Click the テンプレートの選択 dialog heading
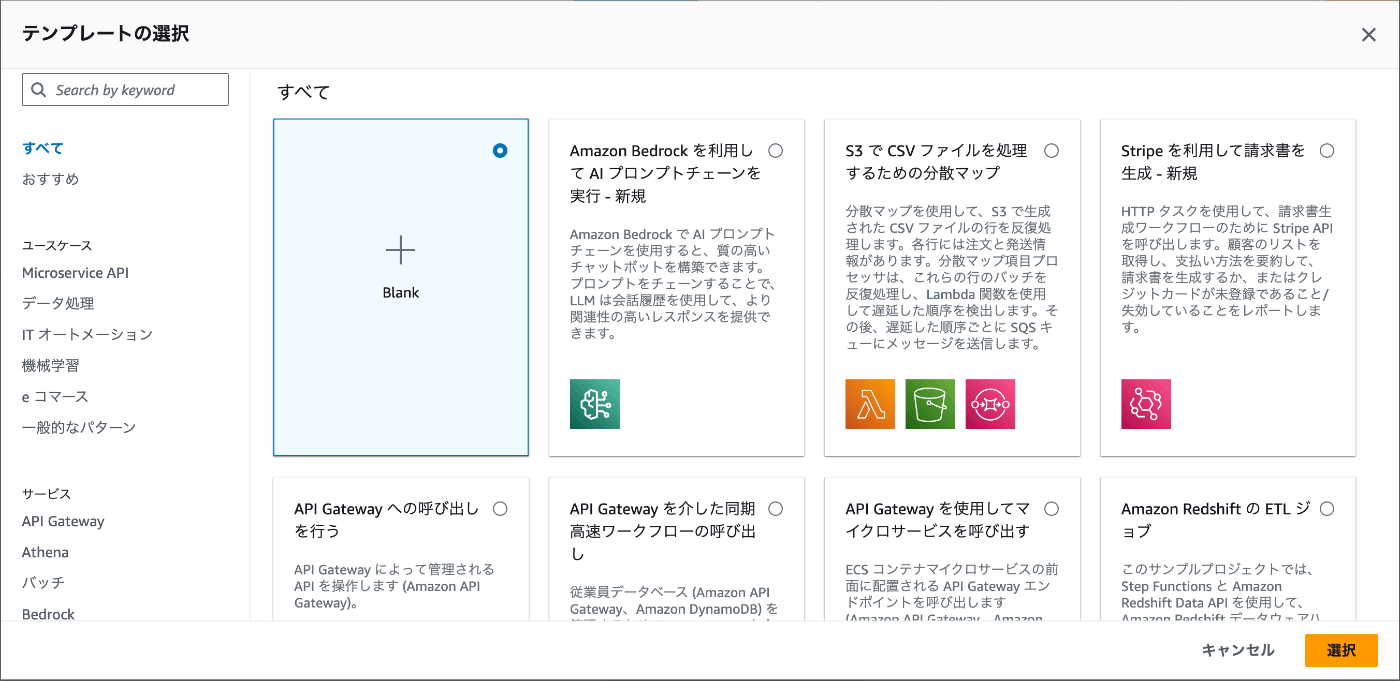The width and height of the screenshot is (1400, 681). pos(105,34)
